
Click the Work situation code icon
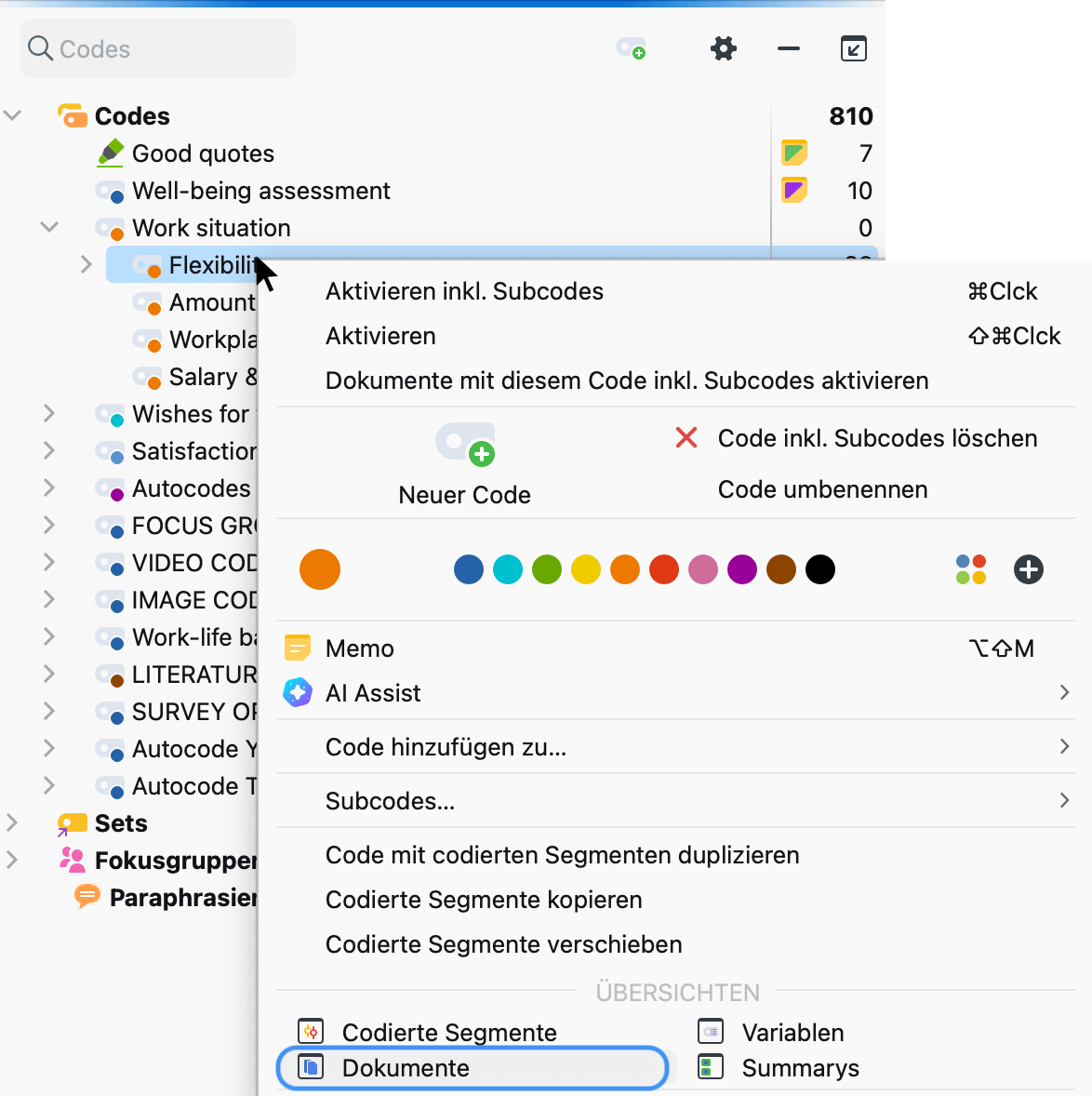click(x=111, y=228)
